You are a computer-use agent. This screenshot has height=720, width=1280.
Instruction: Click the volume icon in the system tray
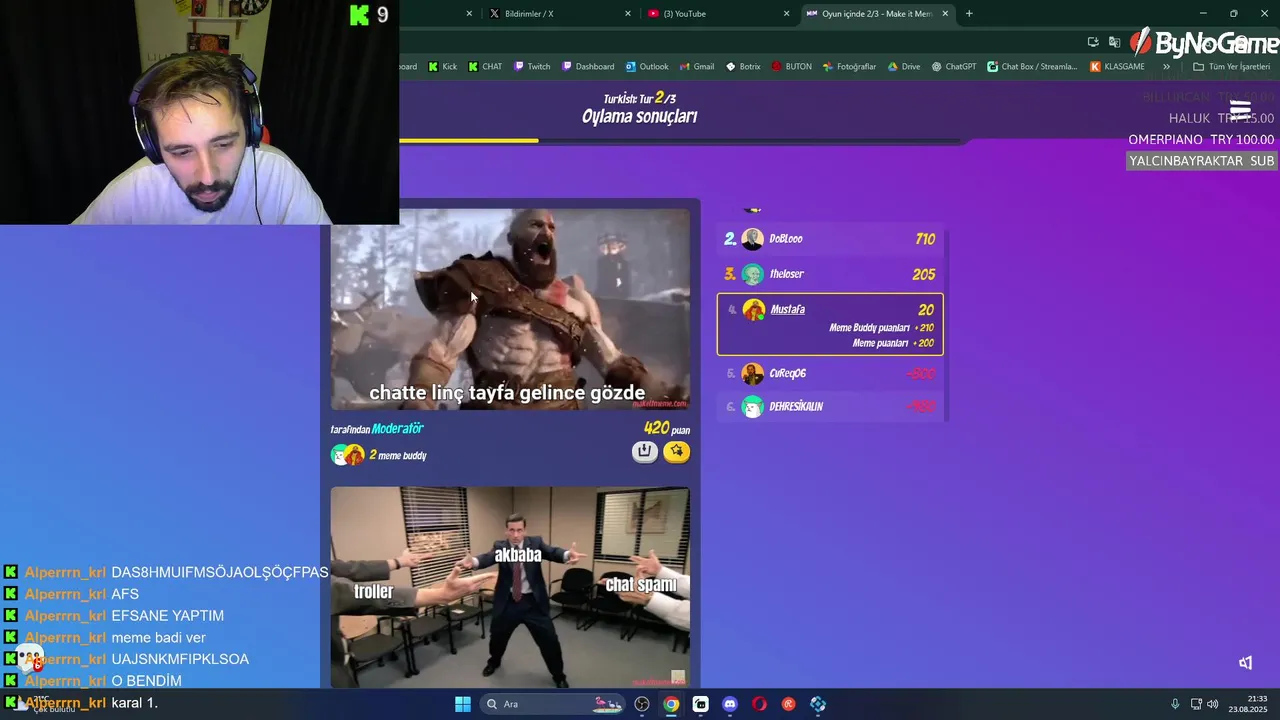(x=1212, y=704)
